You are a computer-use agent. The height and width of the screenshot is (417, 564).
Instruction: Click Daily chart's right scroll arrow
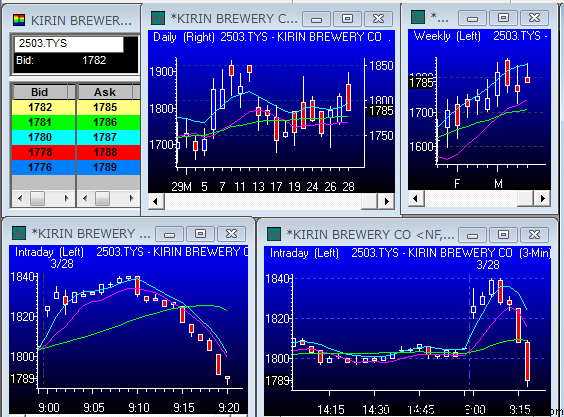tap(387, 201)
